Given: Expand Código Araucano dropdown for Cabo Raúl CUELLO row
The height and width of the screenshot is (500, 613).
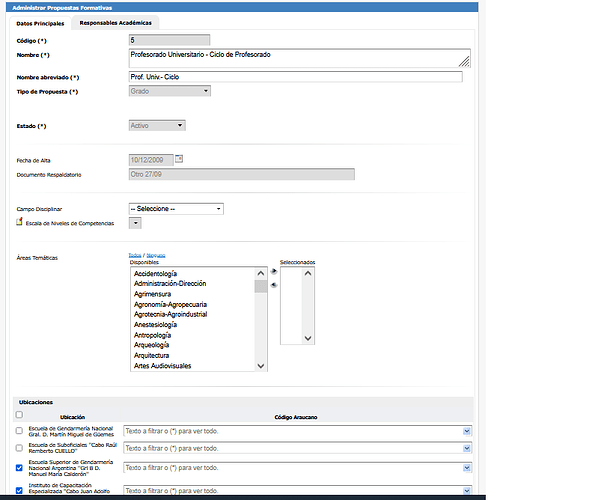Looking at the screenshot, I should click(x=467, y=448).
